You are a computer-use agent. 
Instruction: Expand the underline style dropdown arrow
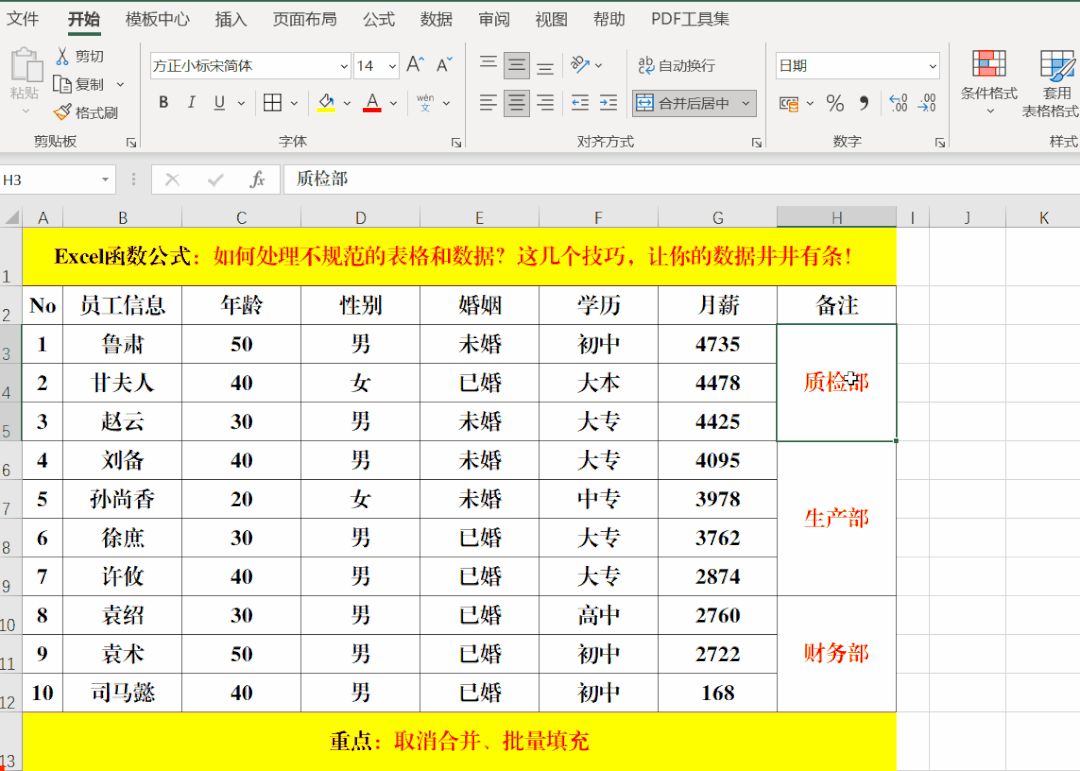tap(241, 103)
